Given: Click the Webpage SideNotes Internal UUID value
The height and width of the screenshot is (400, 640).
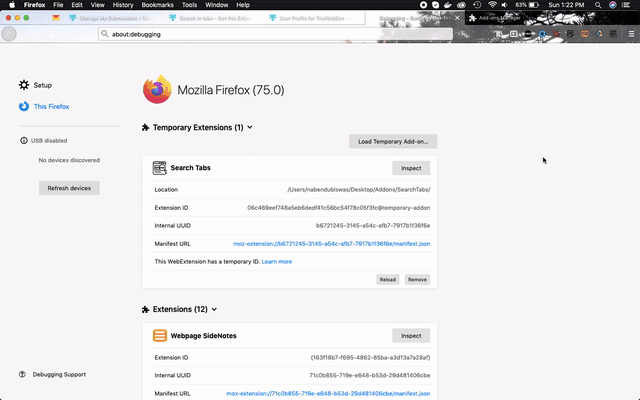Looking at the screenshot, I should (369, 375).
